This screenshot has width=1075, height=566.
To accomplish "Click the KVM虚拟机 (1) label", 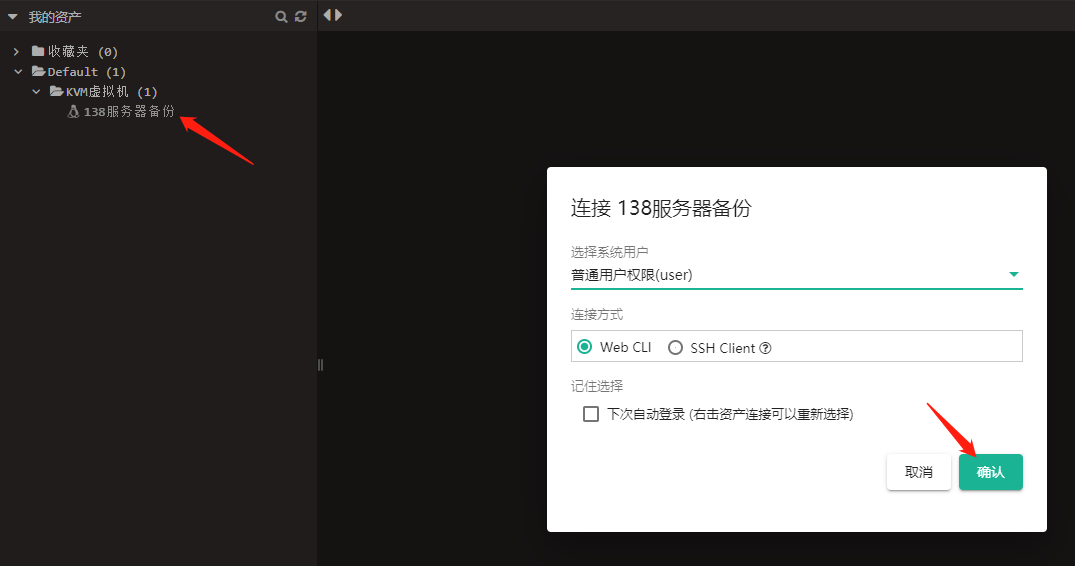I will pos(112,91).
